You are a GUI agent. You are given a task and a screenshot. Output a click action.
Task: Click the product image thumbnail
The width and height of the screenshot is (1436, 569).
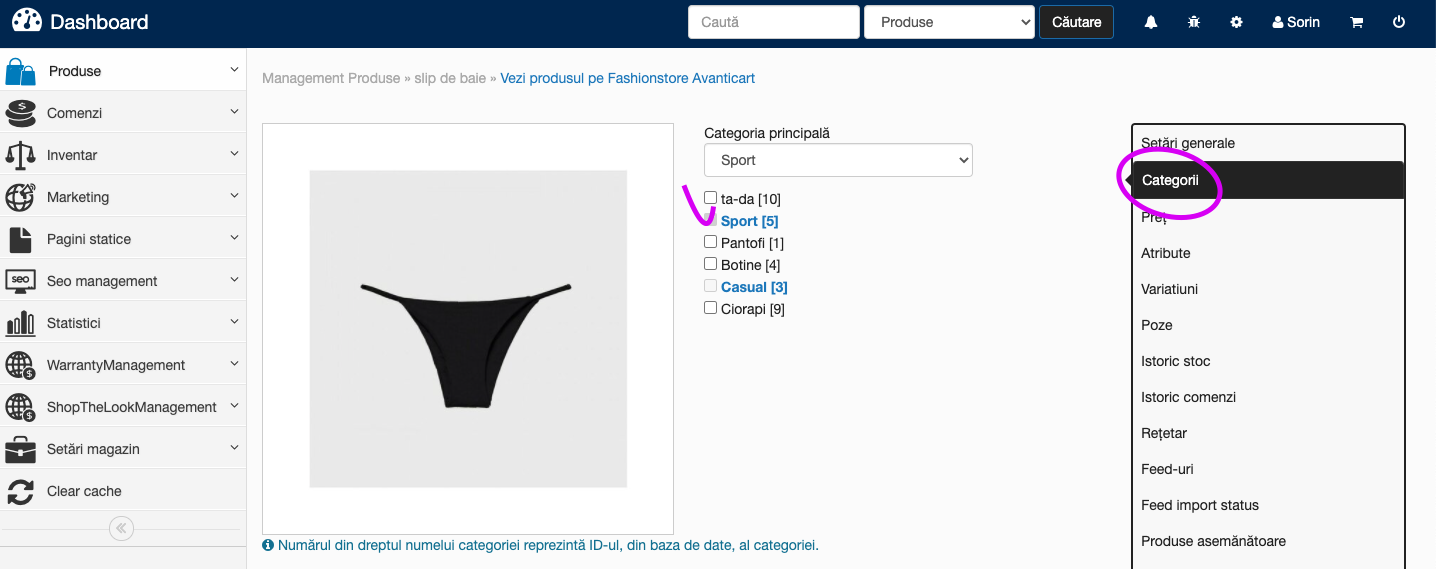pyautogui.click(x=468, y=329)
